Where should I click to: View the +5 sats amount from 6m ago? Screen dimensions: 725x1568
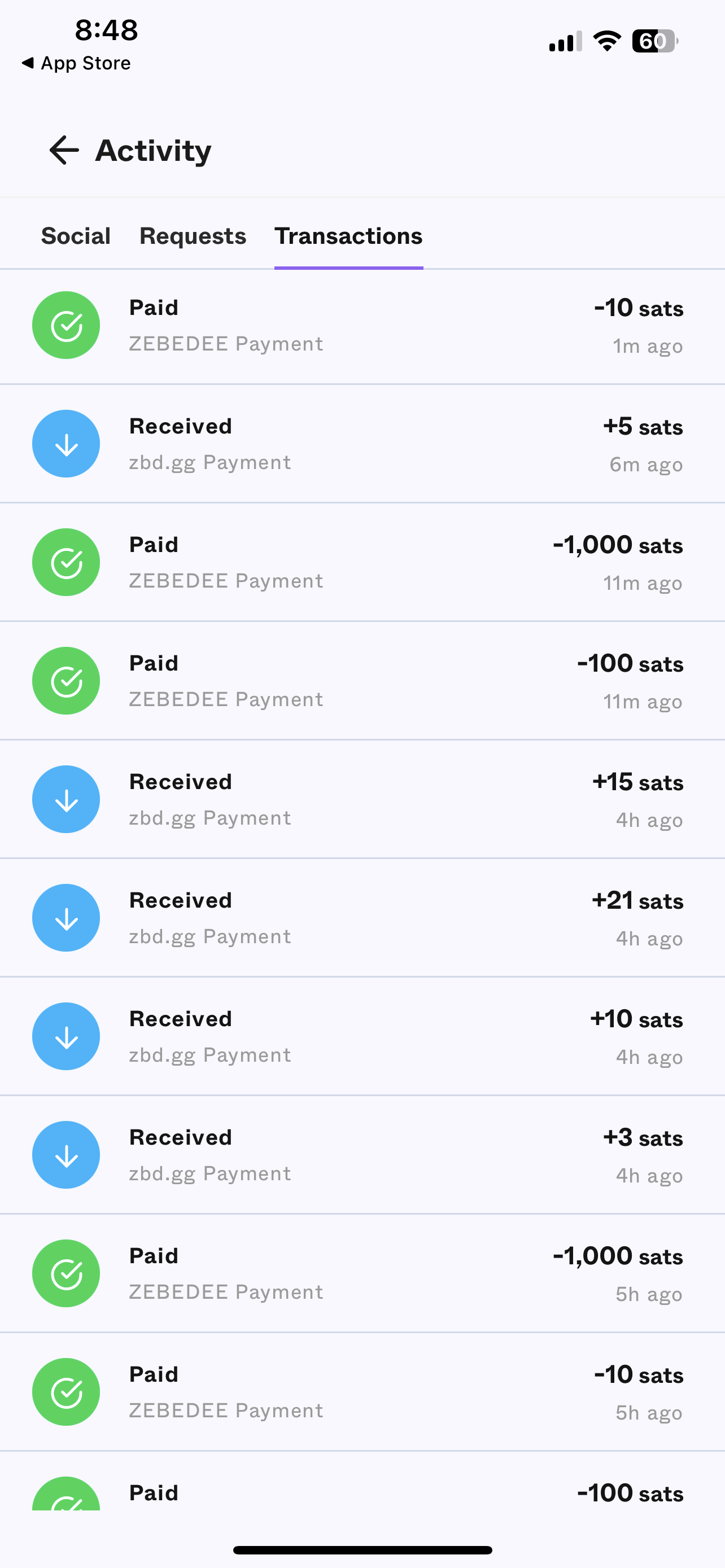point(642,427)
